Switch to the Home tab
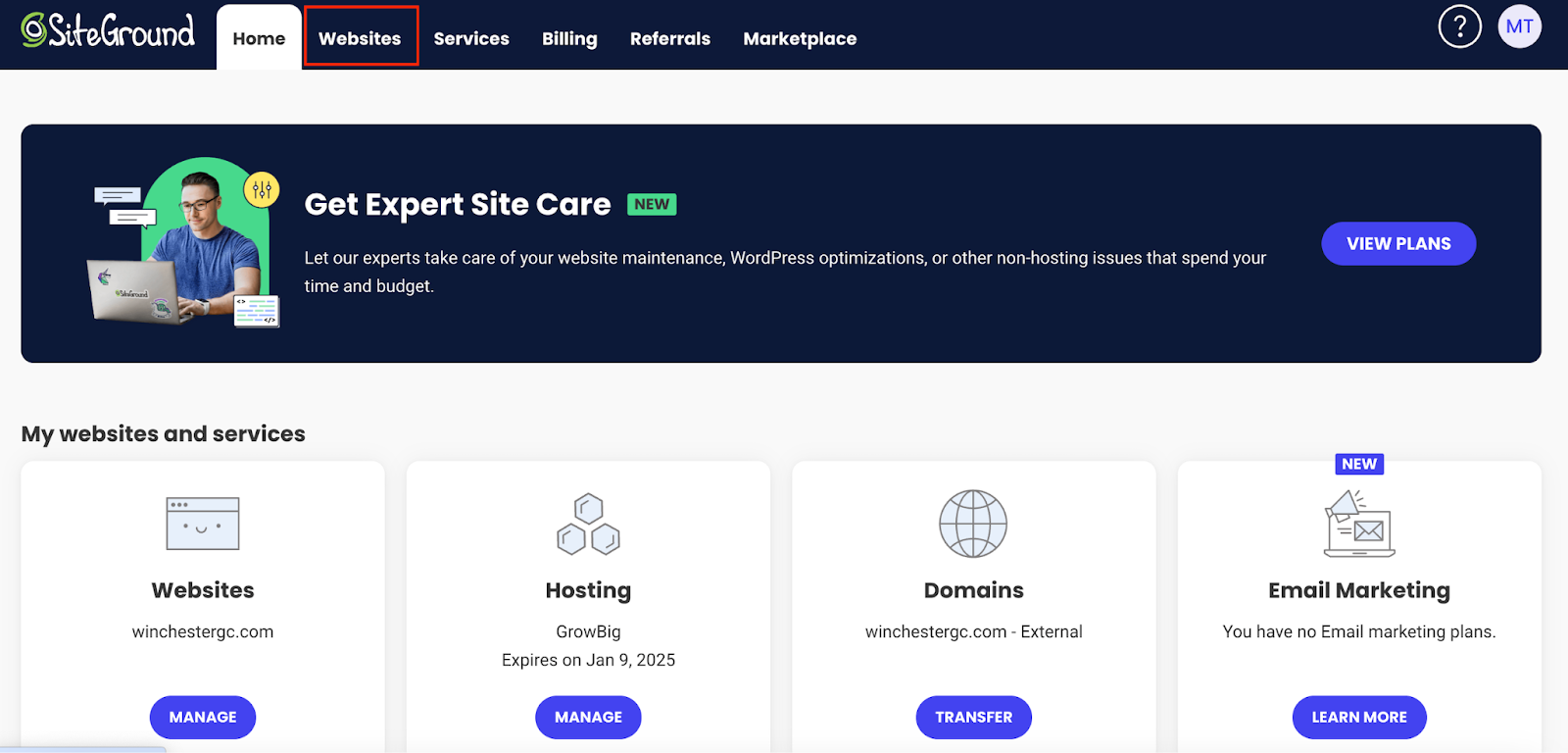 coord(259,38)
